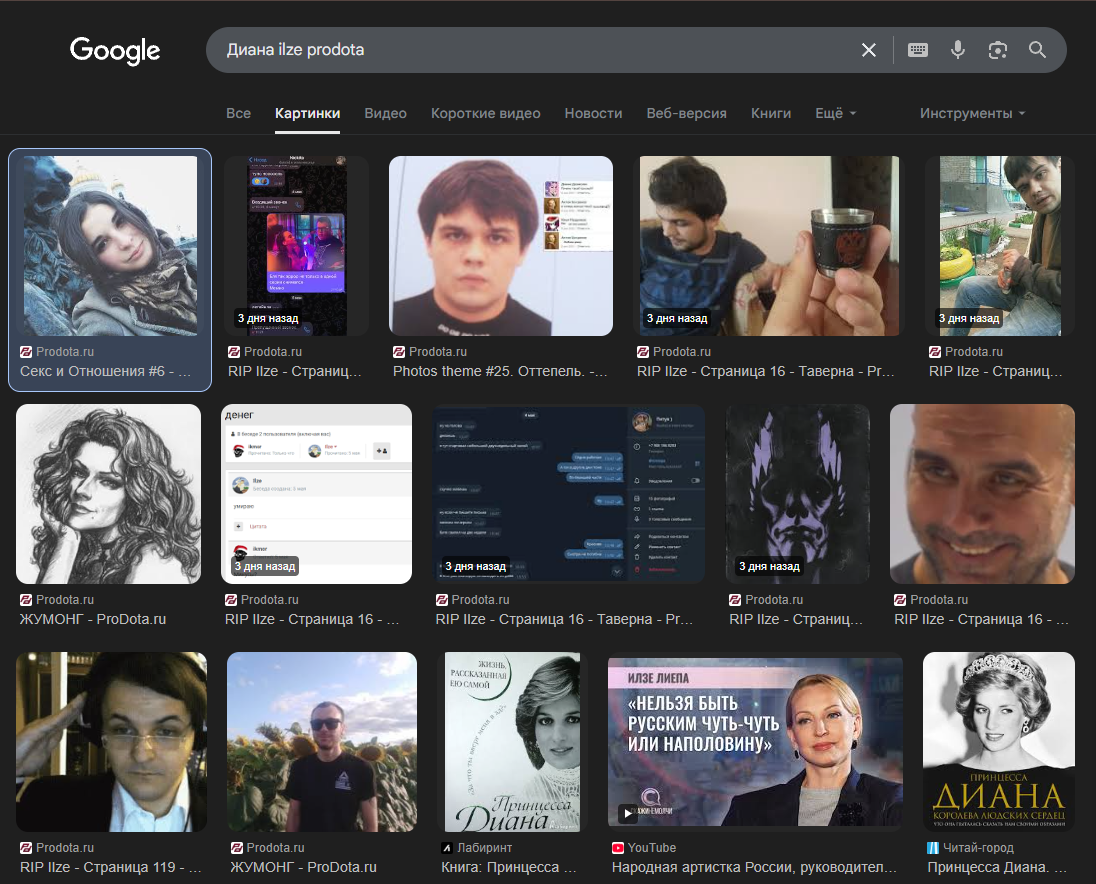Clear the search query with X icon

point(868,50)
